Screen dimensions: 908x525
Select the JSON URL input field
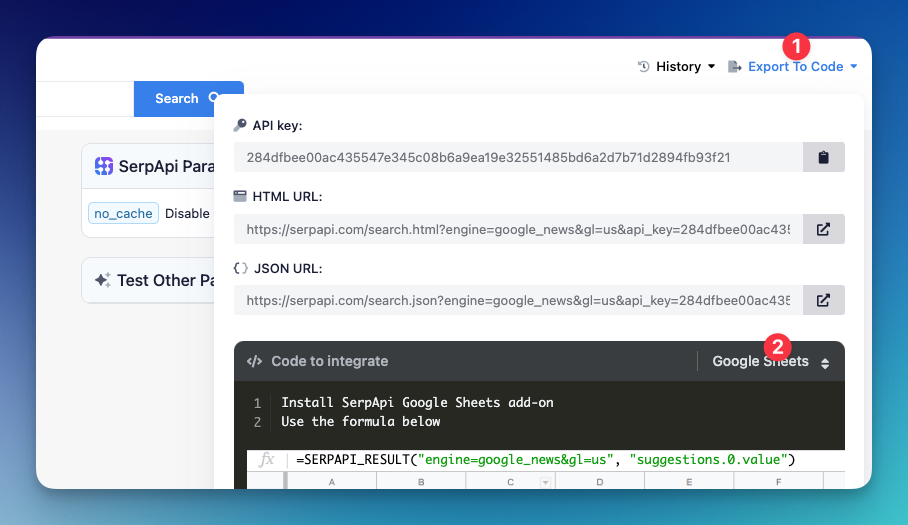click(518, 300)
